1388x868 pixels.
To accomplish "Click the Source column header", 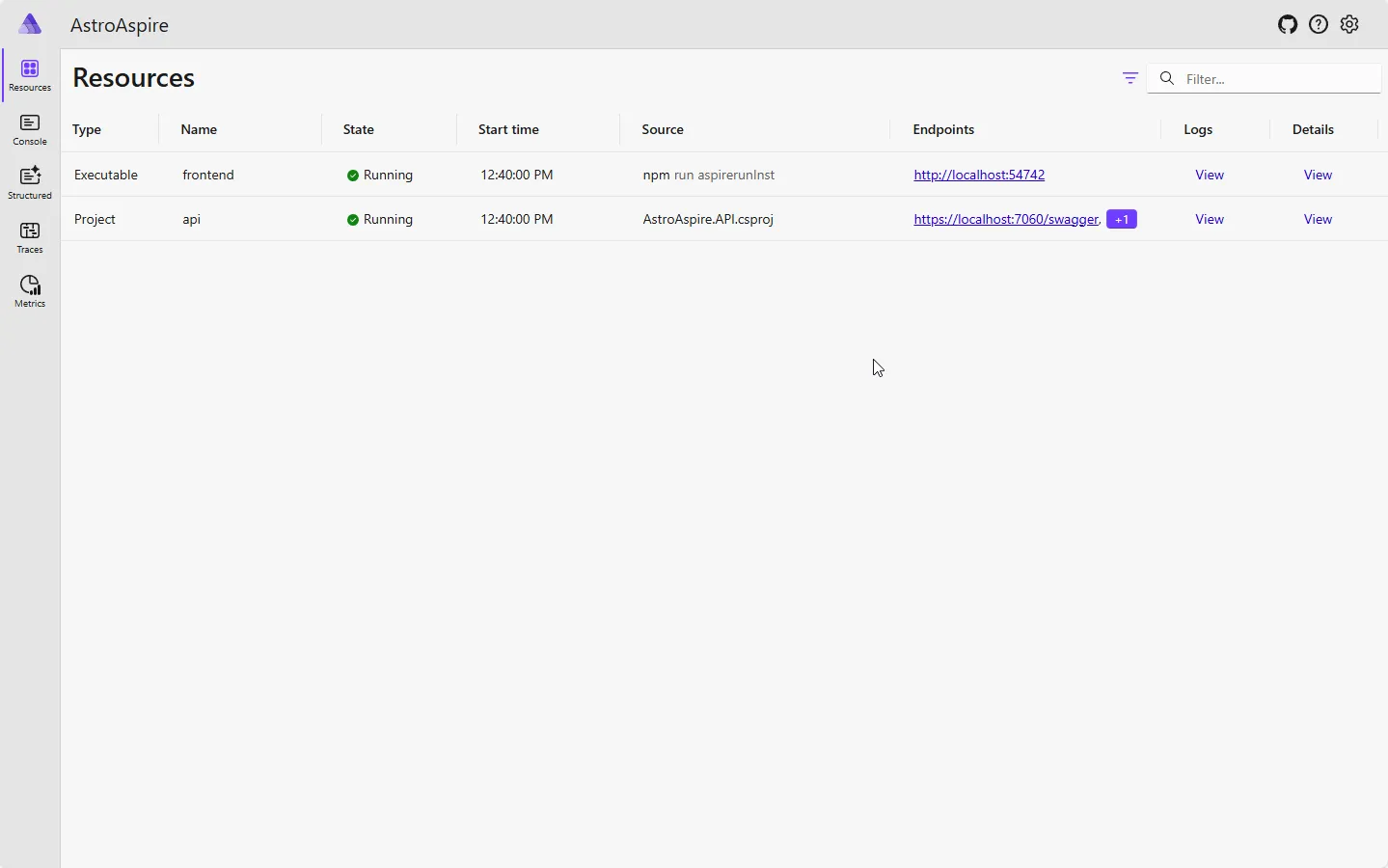I will (x=663, y=129).
